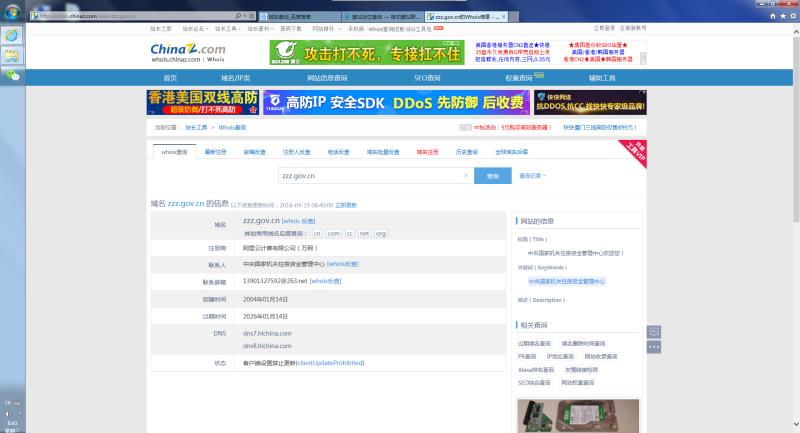Close the zzz.gov.cn Whois browser tab
This screenshot has width=800, height=433.
504,16
